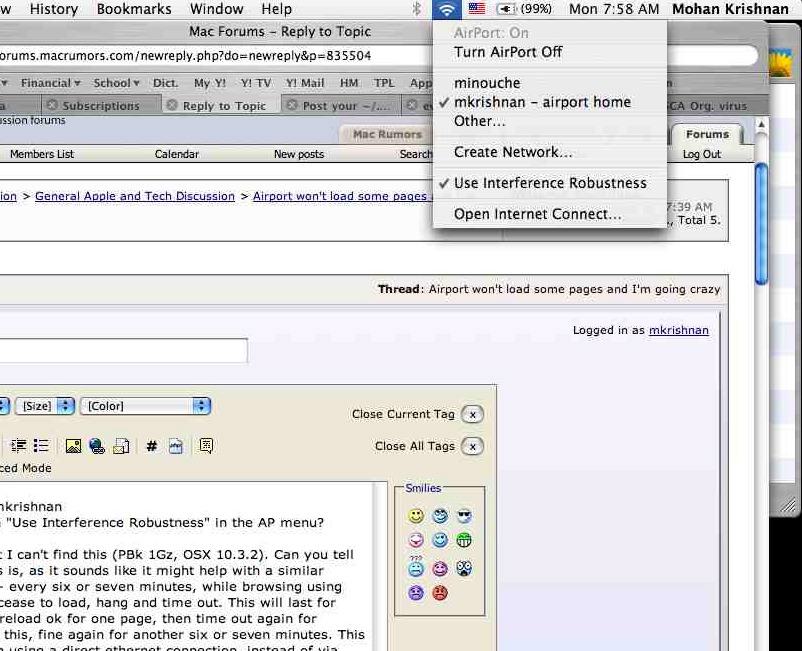Click the insert image icon
Image resolution: width=802 pixels, height=651 pixels.
click(x=73, y=446)
